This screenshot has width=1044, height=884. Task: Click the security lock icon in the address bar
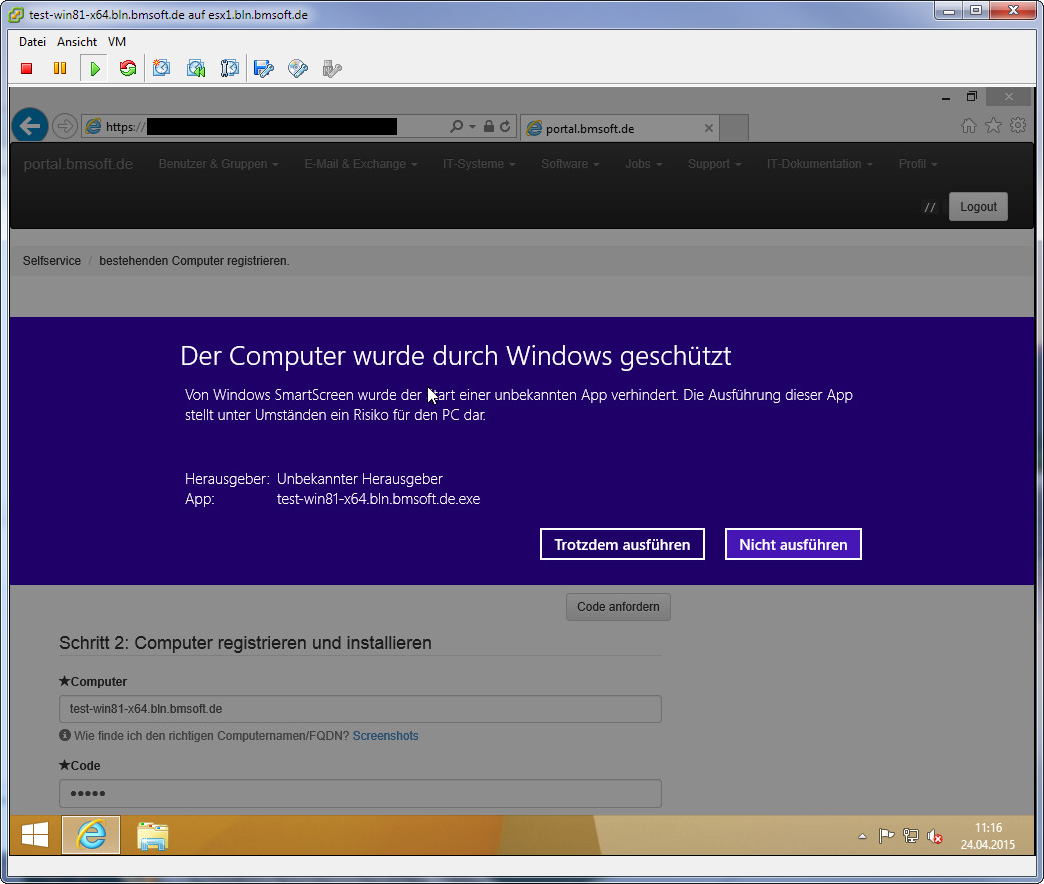click(x=489, y=126)
